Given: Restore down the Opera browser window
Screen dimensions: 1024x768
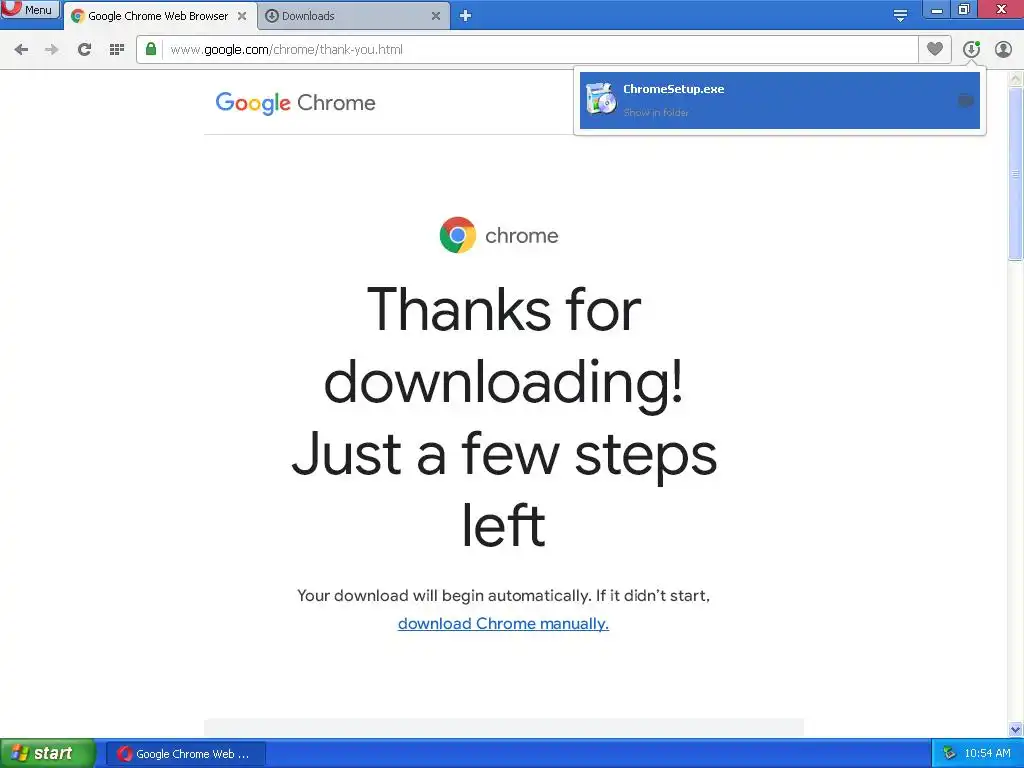Looking at the screenshot, I should click(963, 9).
